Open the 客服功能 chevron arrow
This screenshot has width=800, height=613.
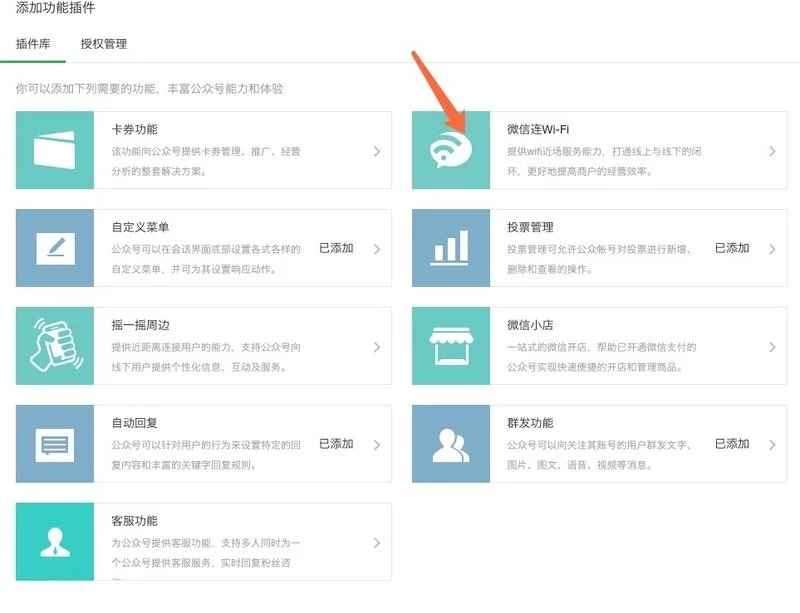(378, 542)
